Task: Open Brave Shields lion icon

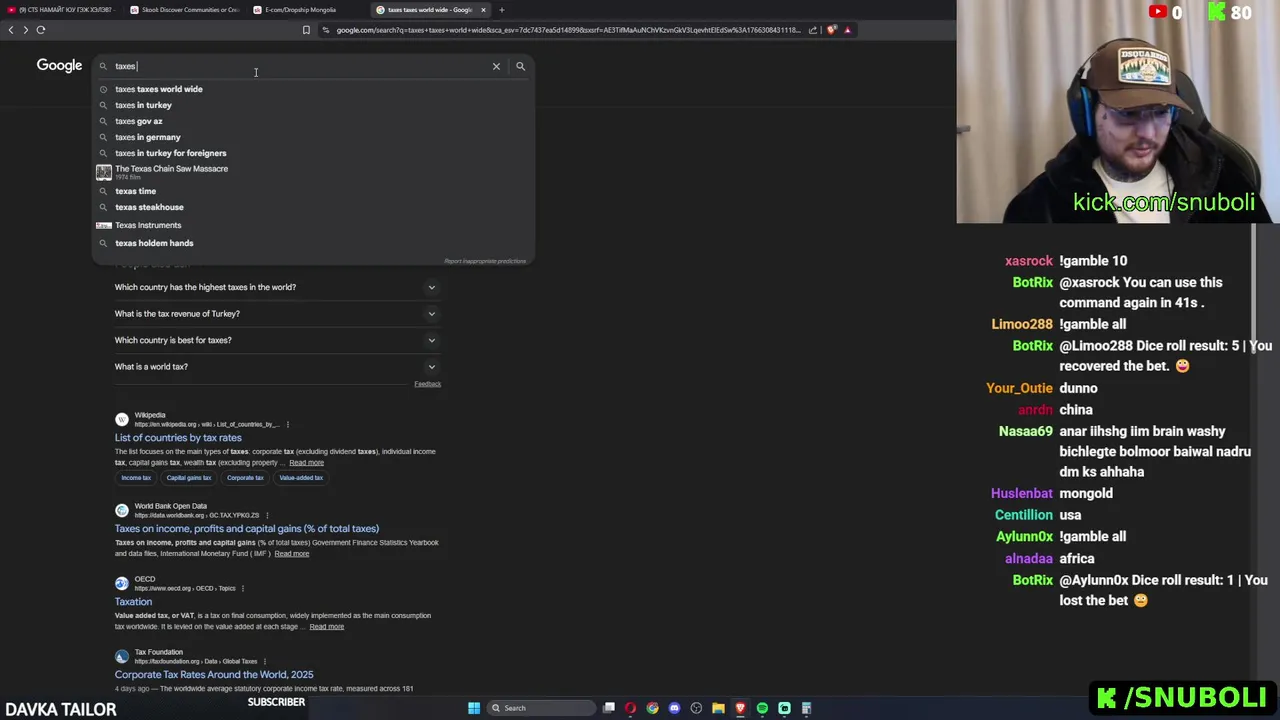Action: 832,30
